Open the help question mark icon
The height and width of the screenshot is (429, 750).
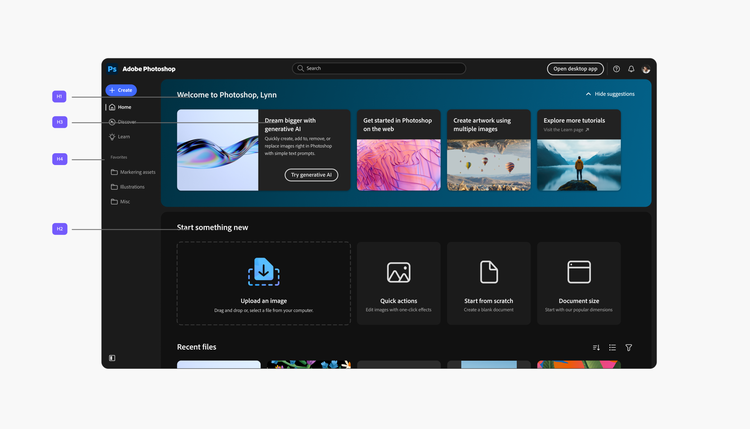tap(617, 69)
